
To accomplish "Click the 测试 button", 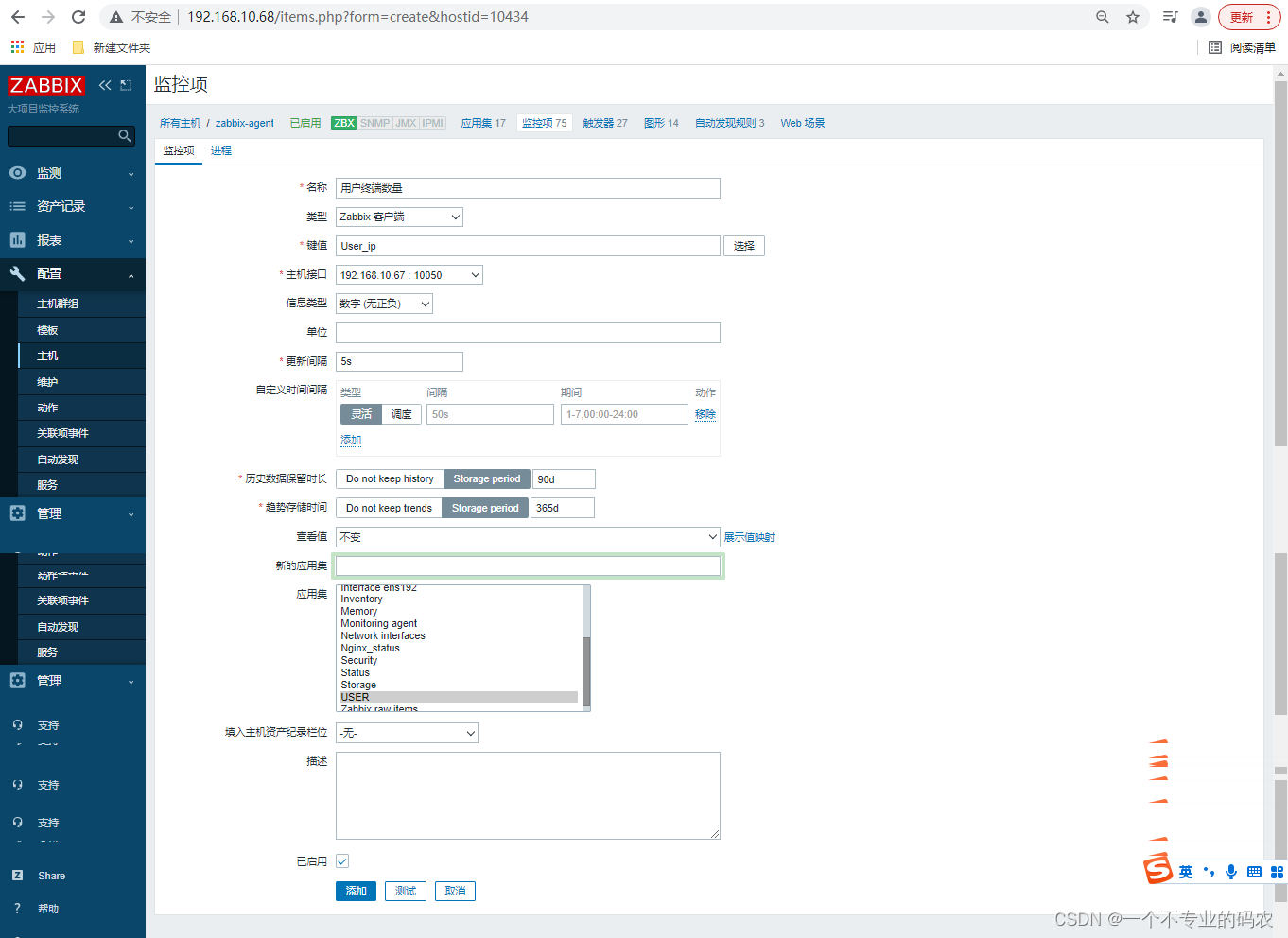I will pyautogui.click(x=406, y=891).
